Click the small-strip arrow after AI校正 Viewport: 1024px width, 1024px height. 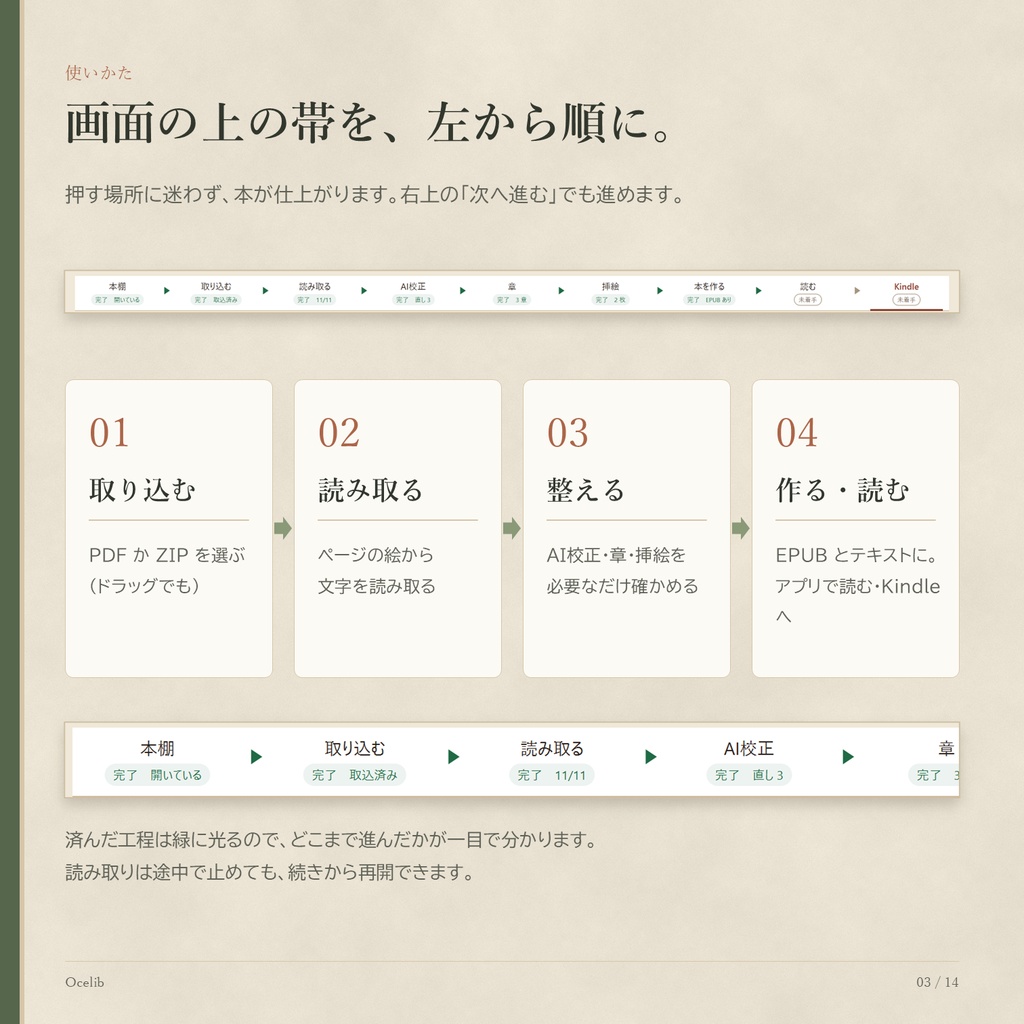point(462,291)
